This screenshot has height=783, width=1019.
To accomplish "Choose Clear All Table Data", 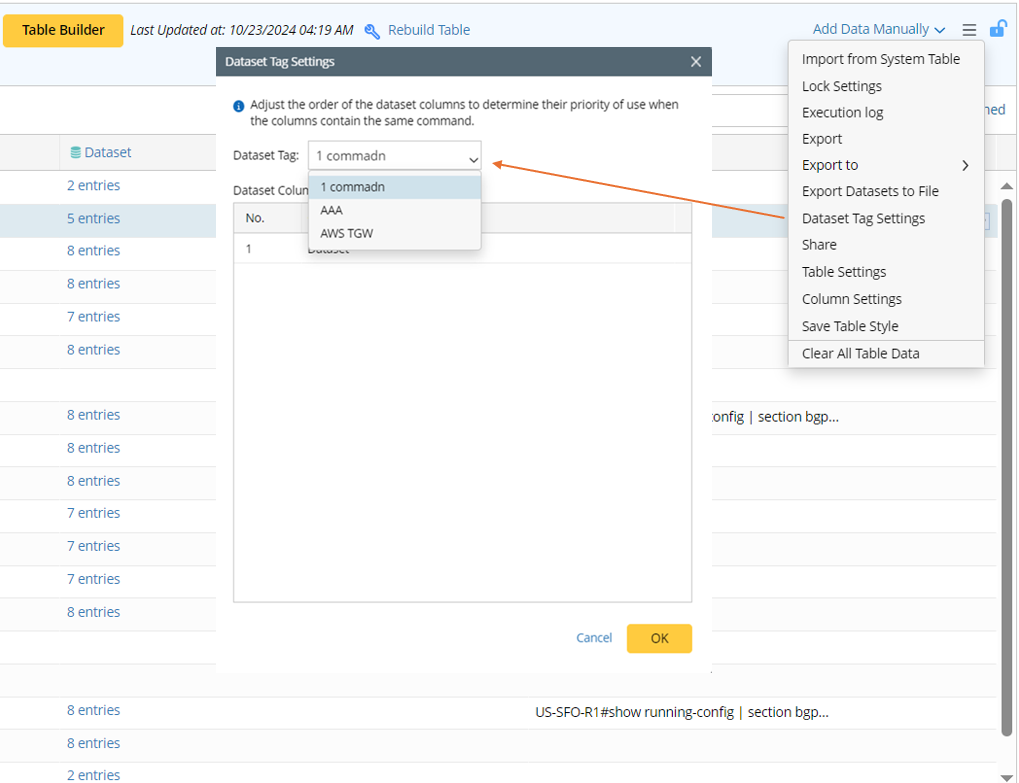I will (860, 353).
